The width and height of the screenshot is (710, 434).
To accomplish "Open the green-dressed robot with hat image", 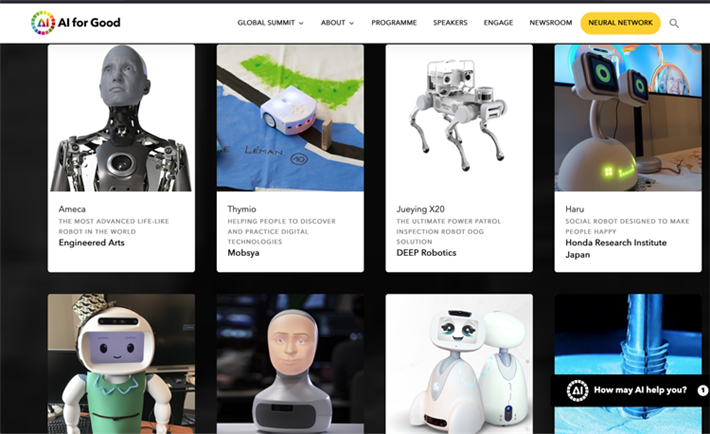I will tap(121, 364).
